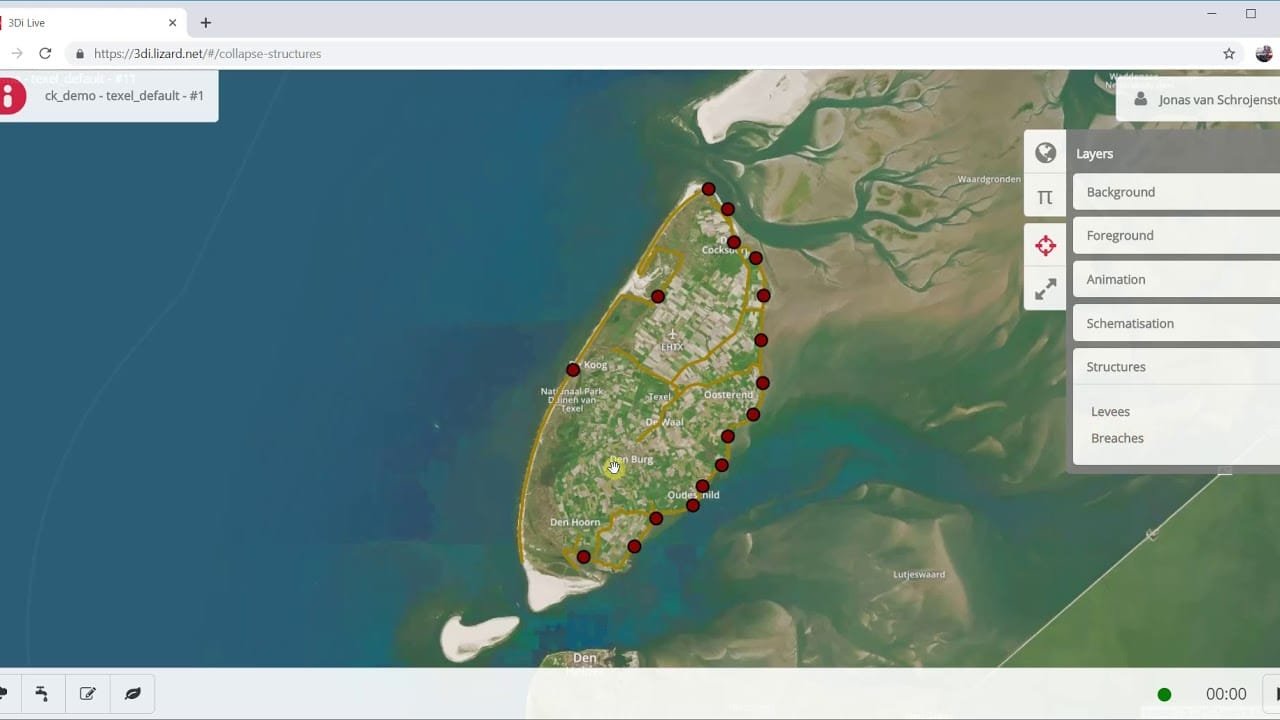Open a new browser tab
The width and height of the screenshot is (1280, 720).
(x=205, y=23)
